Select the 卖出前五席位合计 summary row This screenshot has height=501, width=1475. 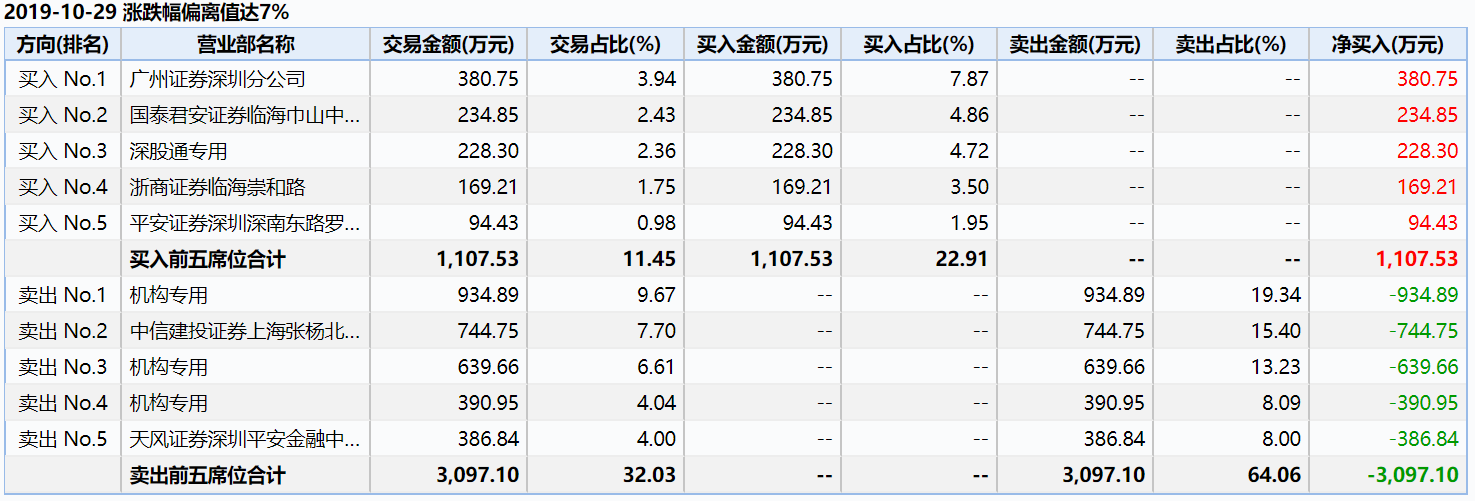coord(736,475)
